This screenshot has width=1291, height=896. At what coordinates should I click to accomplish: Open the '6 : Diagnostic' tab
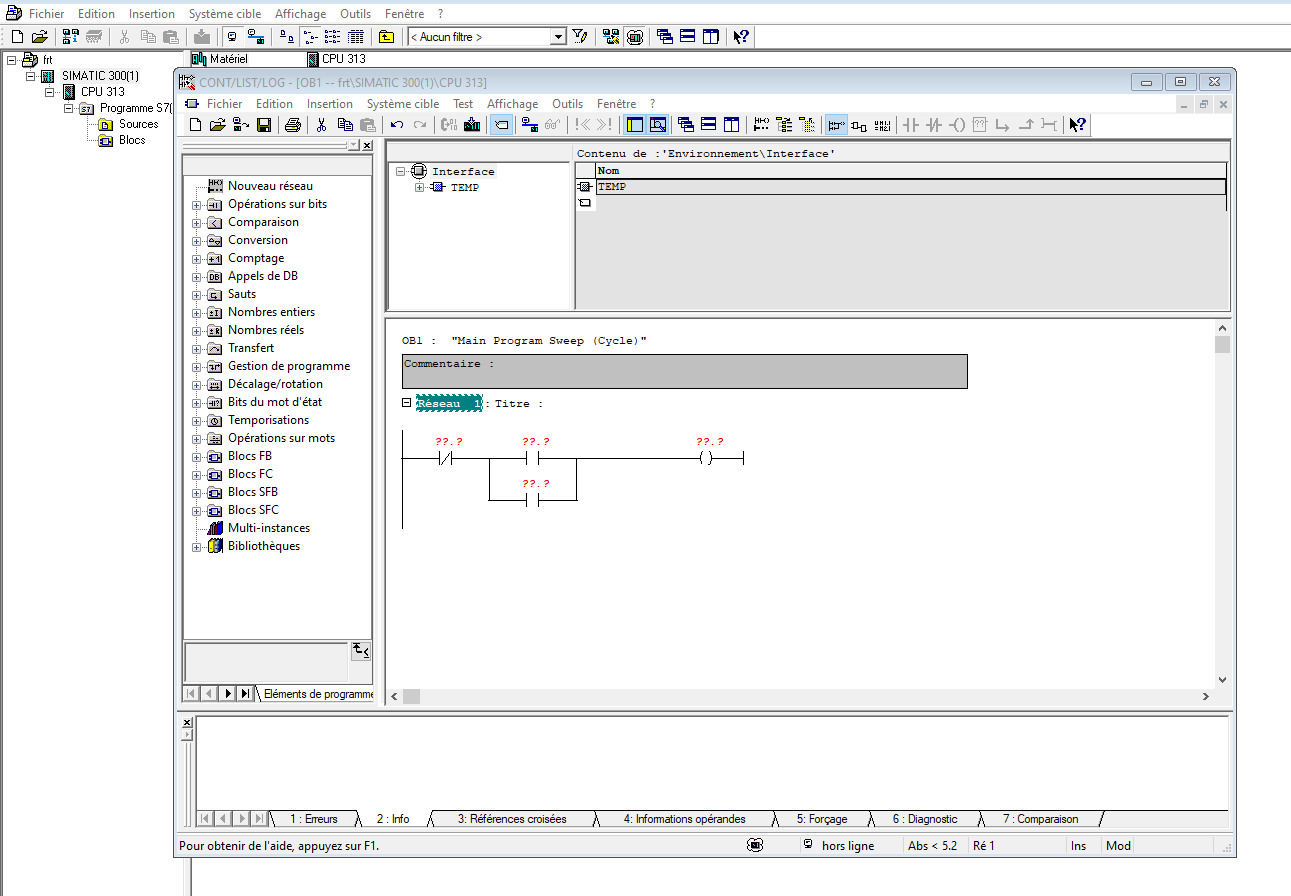[x=925, y=819]
